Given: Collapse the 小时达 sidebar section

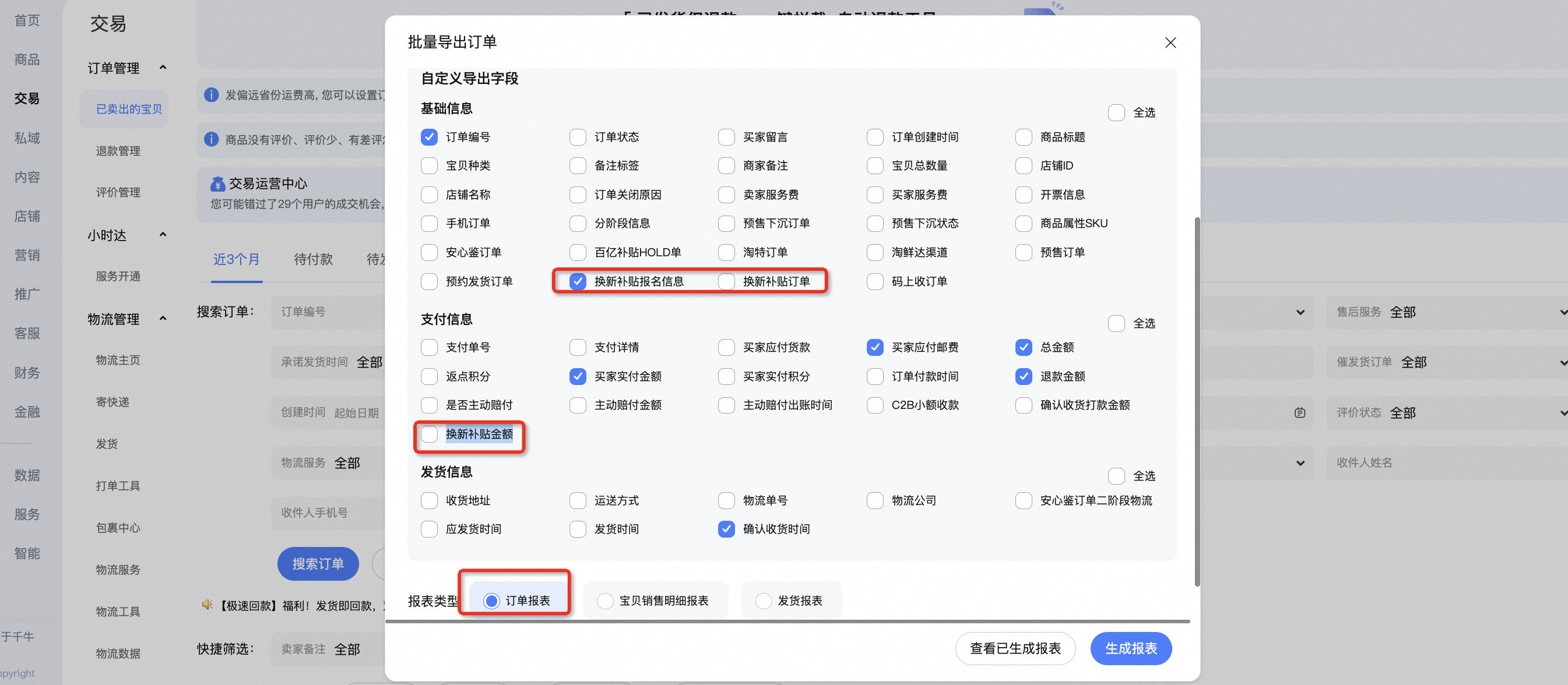Looking at the screenshot, I should [163, 235].
